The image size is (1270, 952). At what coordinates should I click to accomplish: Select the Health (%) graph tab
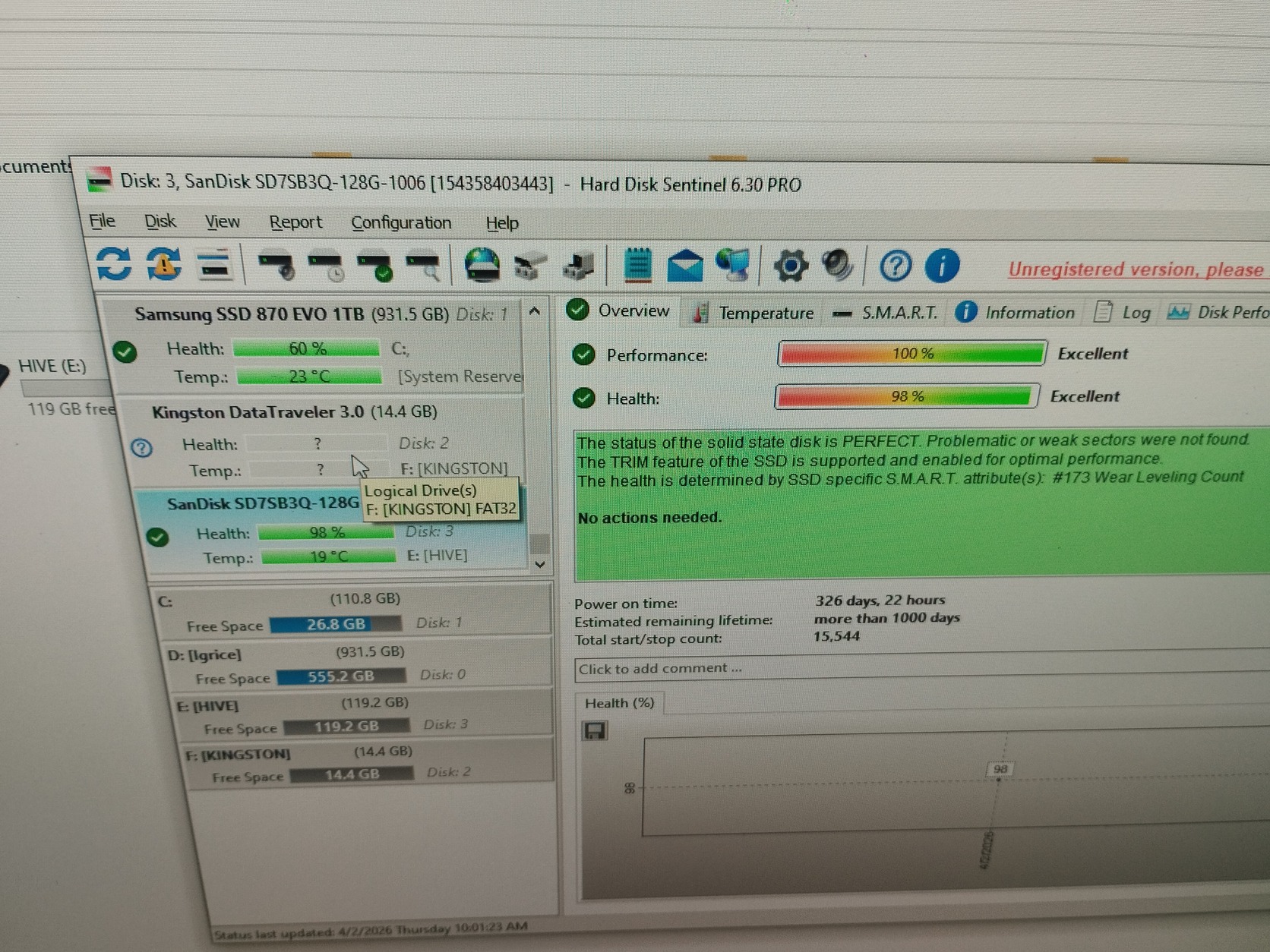[x=619, y=703]
